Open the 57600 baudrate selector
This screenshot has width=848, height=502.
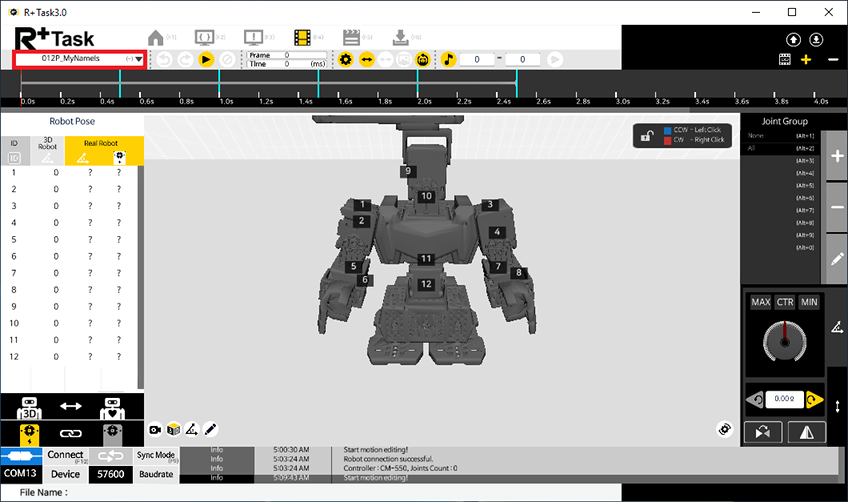108,473
